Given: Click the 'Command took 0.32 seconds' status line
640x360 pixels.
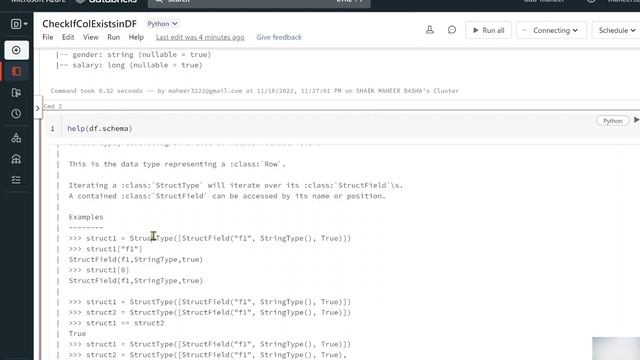Looking at the screenshot, I should [255, 91].
